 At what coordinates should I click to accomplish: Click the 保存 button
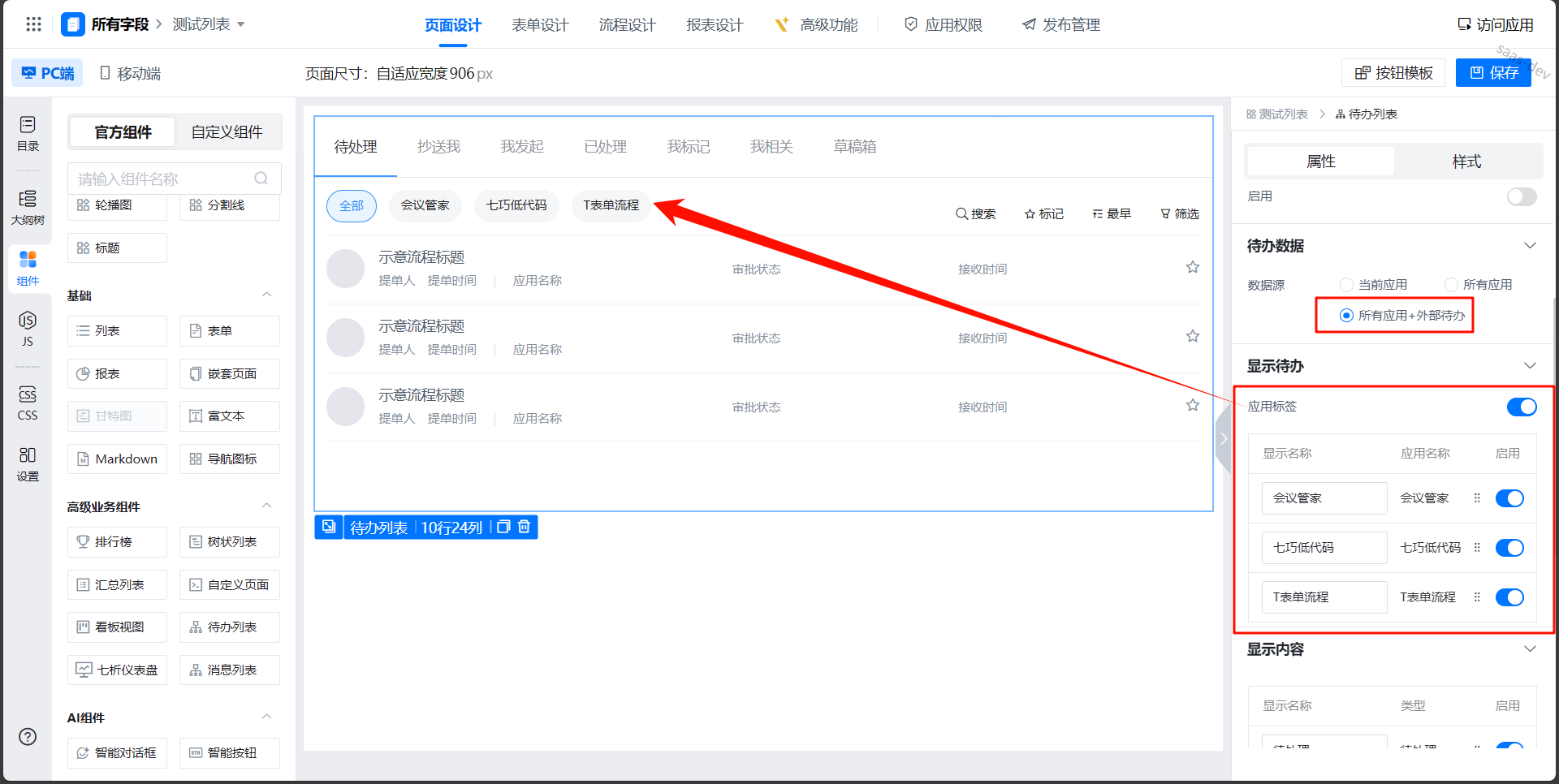(1493, 73)
